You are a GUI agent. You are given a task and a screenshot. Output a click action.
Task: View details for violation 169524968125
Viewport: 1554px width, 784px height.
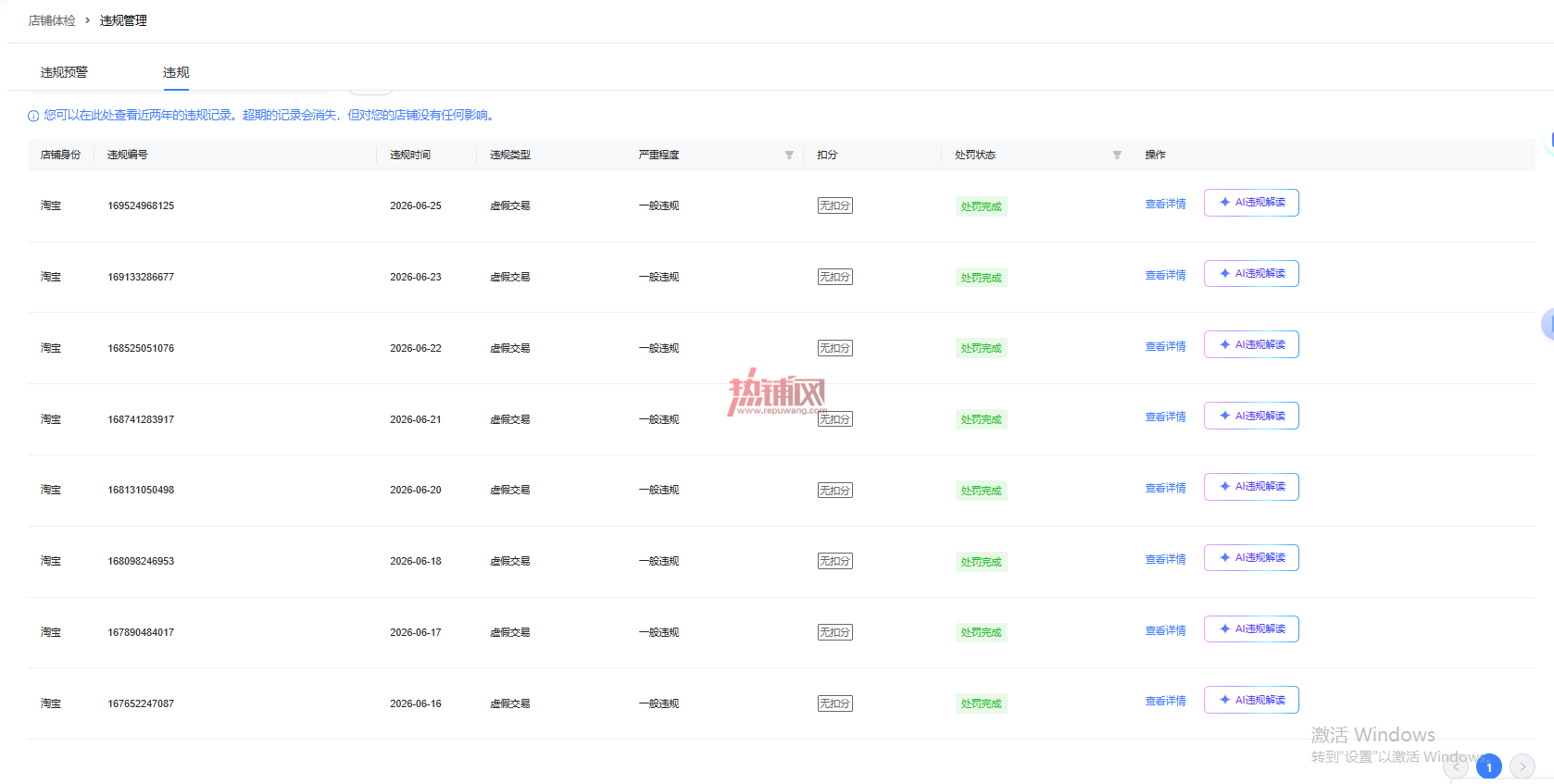click(1165, 204)
